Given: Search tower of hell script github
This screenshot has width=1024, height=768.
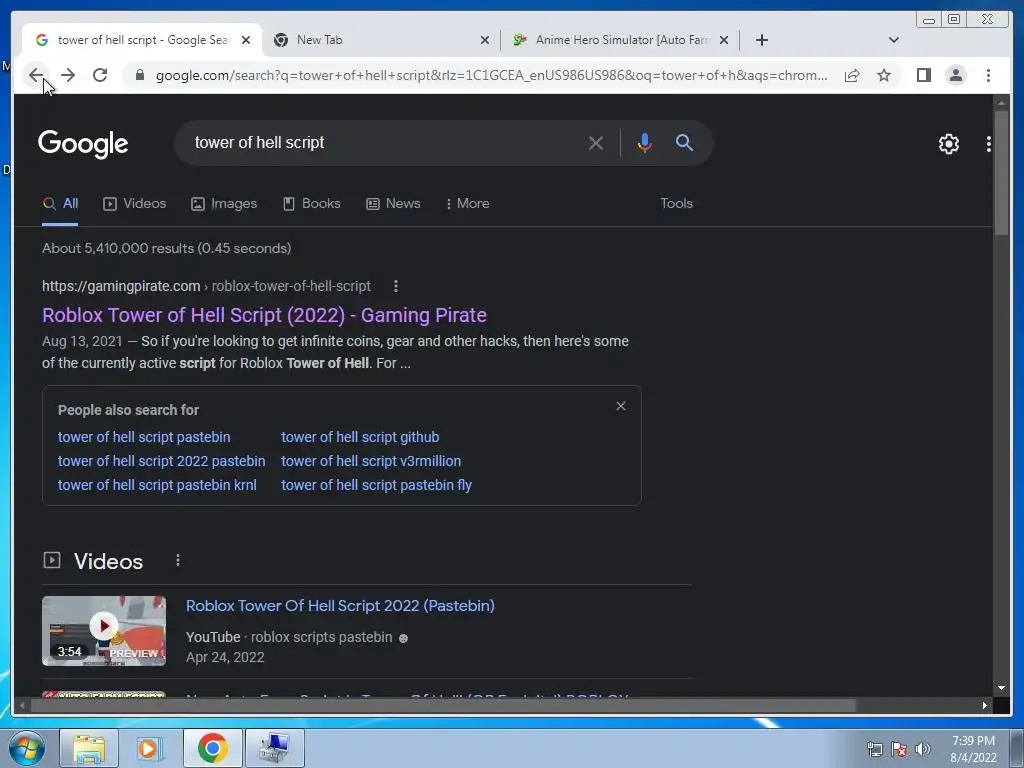Looking at the screenshot, I should point(360,437).
